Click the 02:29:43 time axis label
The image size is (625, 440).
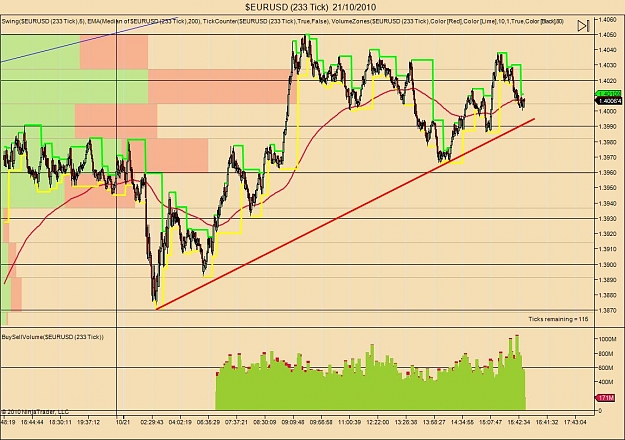(x=152, y=422)
